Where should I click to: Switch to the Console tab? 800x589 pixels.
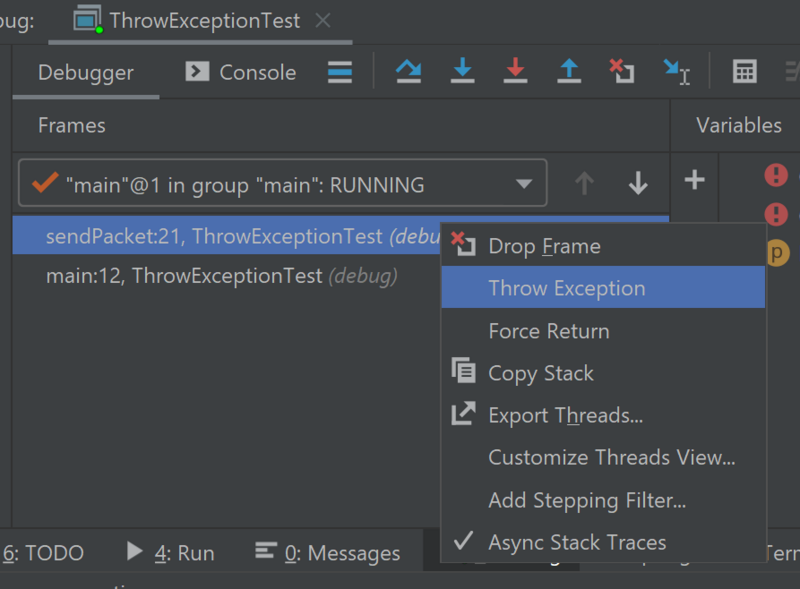coord(241,72)
